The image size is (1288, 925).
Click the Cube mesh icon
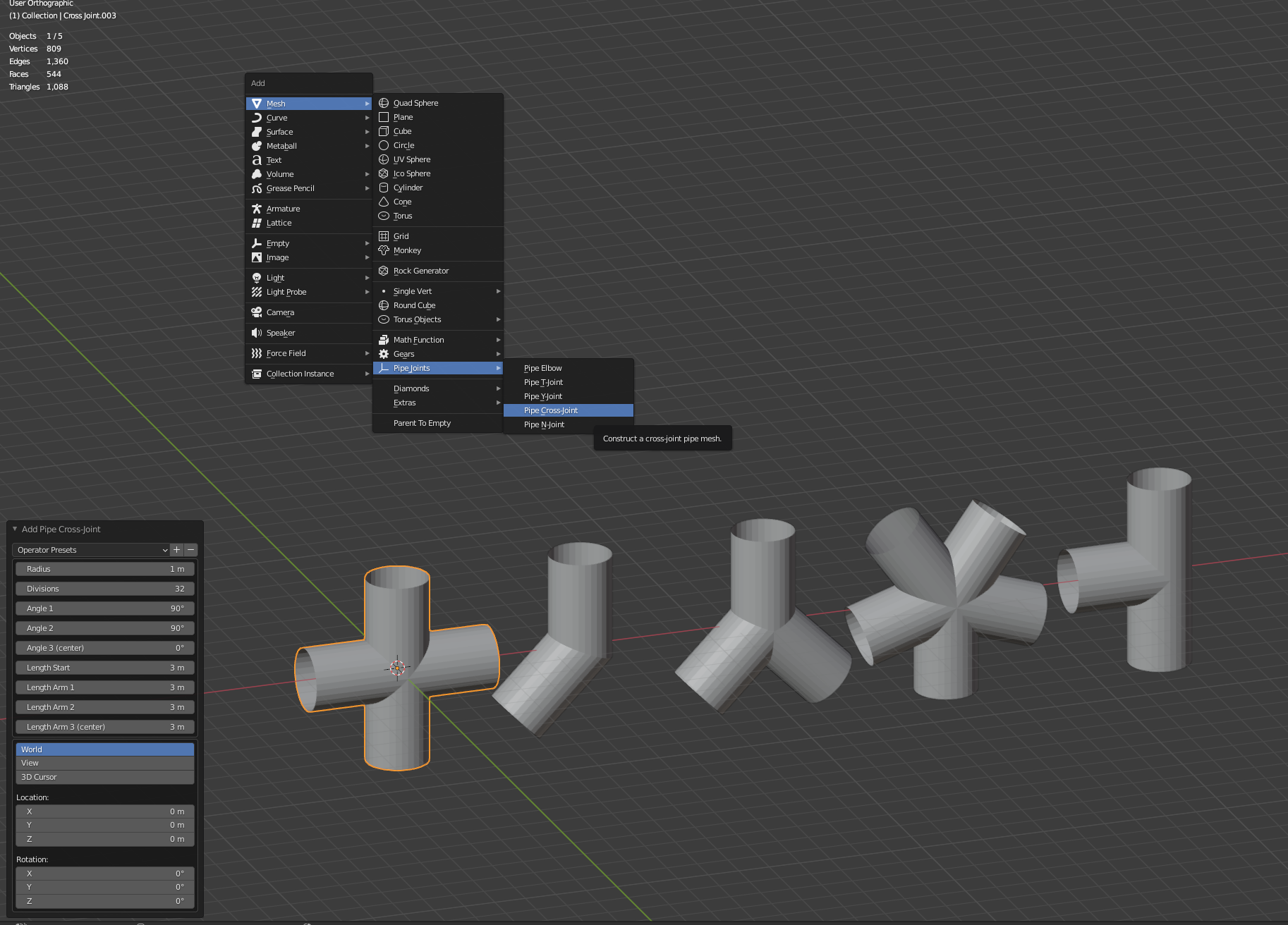(384, 131)
